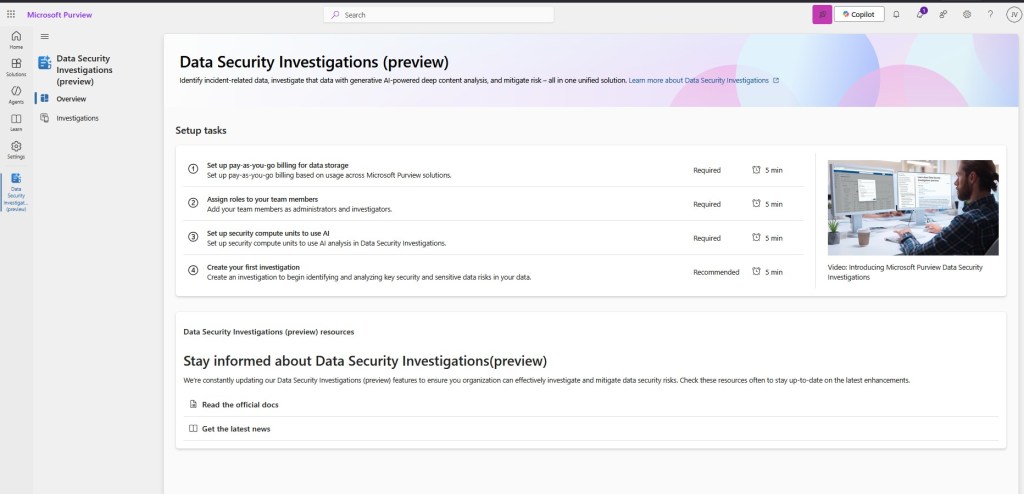Go to Home in left rail

(16, 40)
